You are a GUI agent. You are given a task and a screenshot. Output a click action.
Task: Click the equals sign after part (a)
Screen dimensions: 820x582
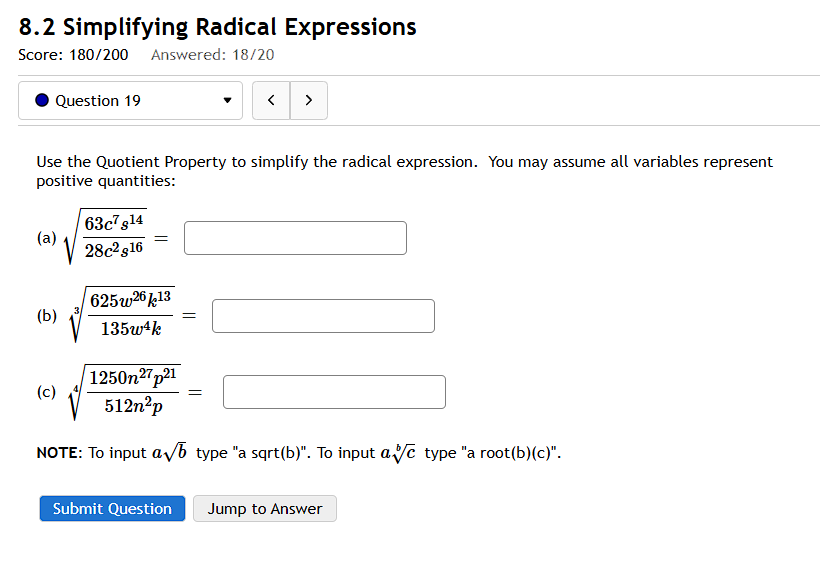coord(159,238)
